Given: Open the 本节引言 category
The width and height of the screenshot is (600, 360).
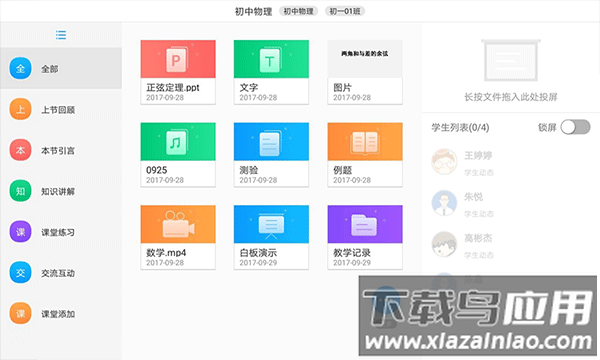Looking at the screenshot, I should tap(61, 150).
